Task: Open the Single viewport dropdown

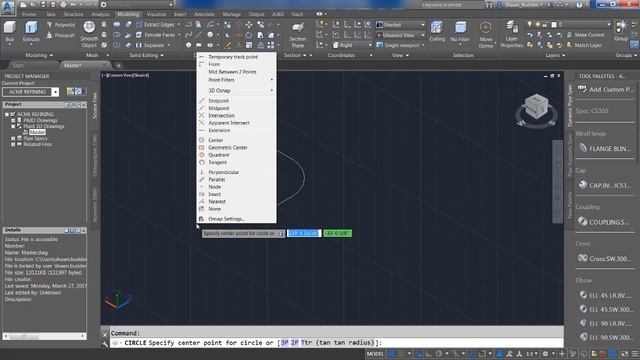Action: pos(400,45)
